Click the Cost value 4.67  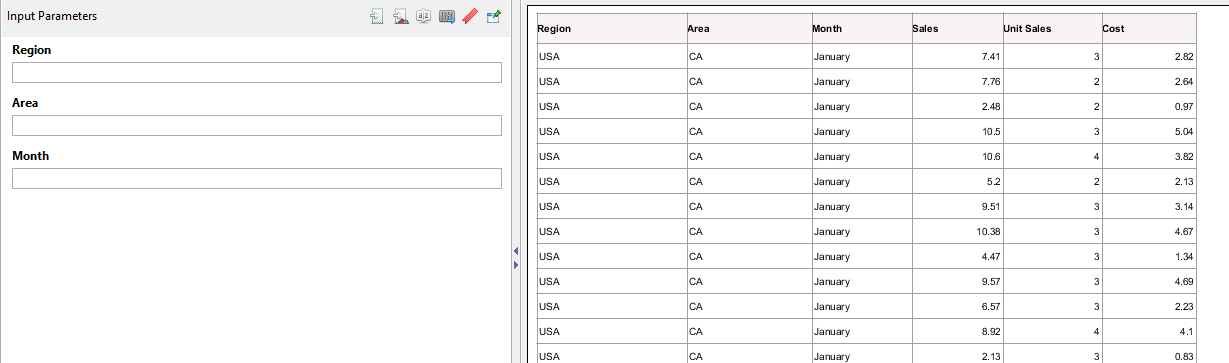click(x=1183, y=231)
